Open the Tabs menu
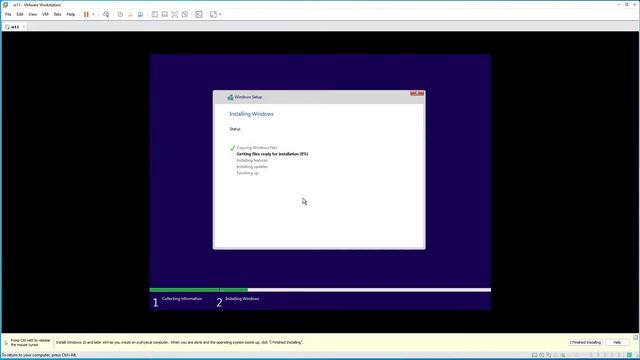The image size is (640, 360). [x=57, y=14]
